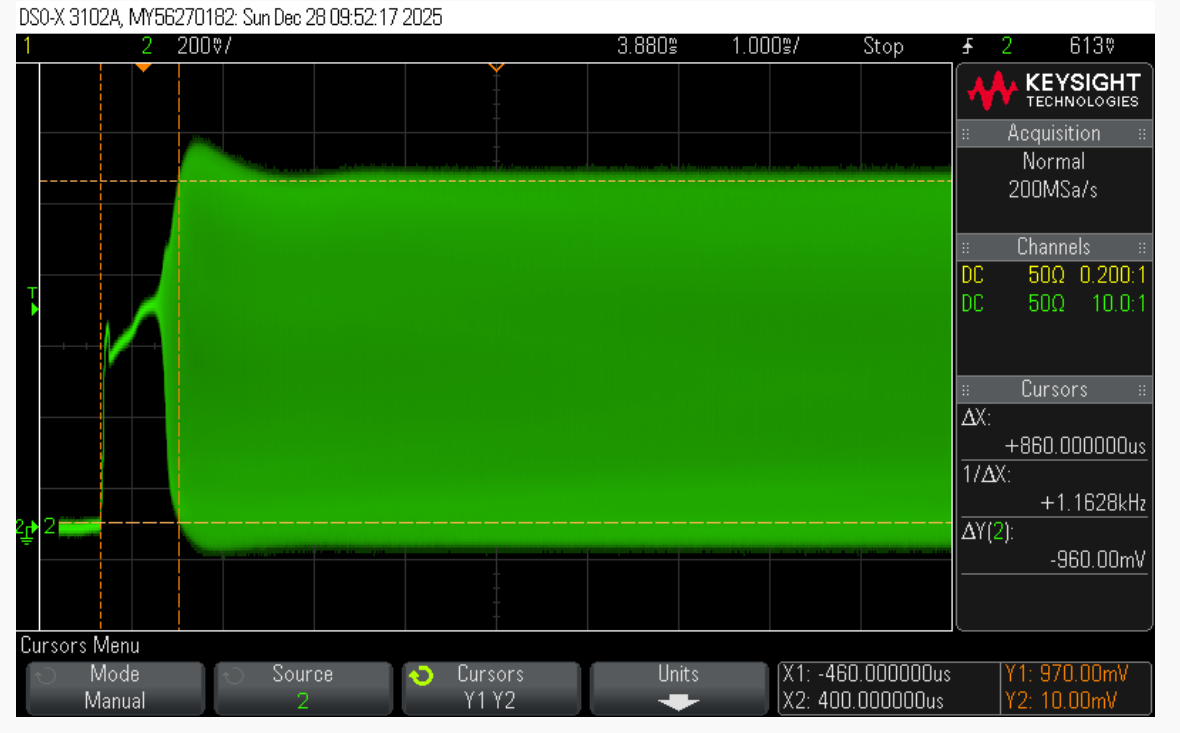This screenshot has width=1180, height=733.
Task: Click the Acquisition panel right grip icon
Action: pyautogui.click(x=1142, y=134)
